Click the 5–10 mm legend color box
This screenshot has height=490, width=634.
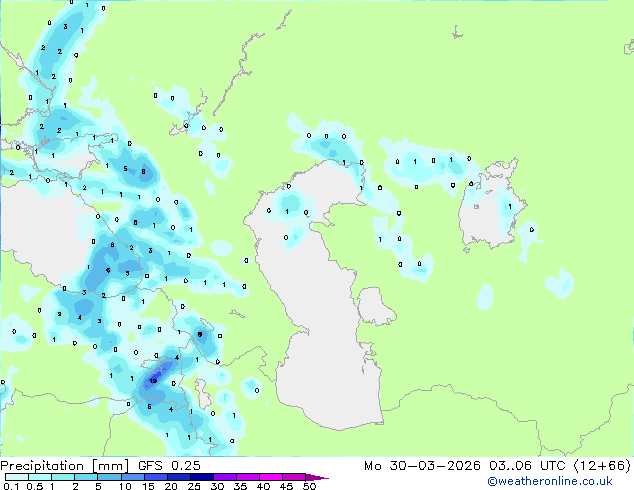[110, 477]
